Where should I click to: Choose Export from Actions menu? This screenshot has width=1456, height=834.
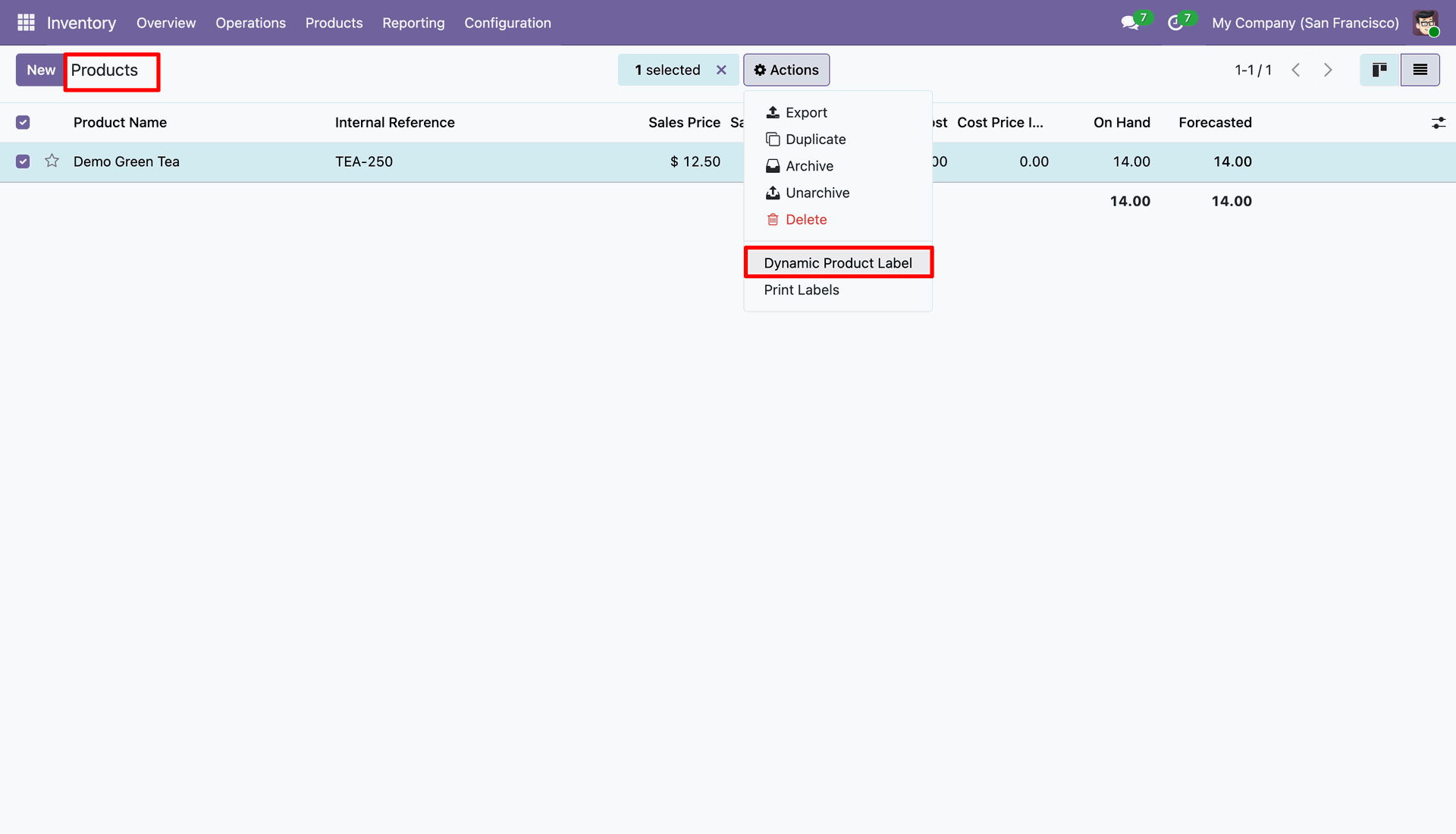[838, 112]
